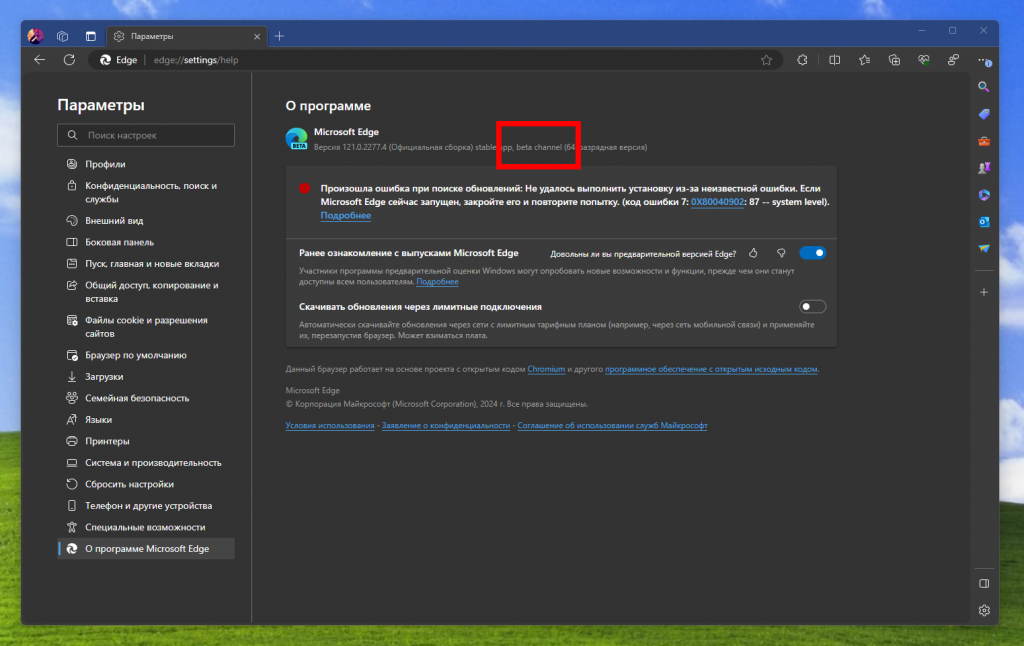Go back with the back arrow
The image size is (1024, 646).
pos(40,60)
